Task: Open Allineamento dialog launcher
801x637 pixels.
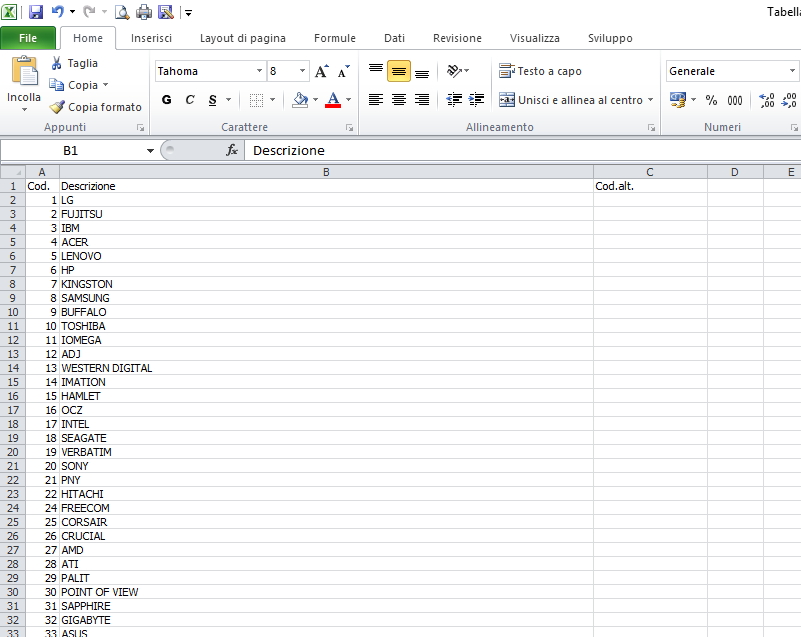Action: [651, 128]
